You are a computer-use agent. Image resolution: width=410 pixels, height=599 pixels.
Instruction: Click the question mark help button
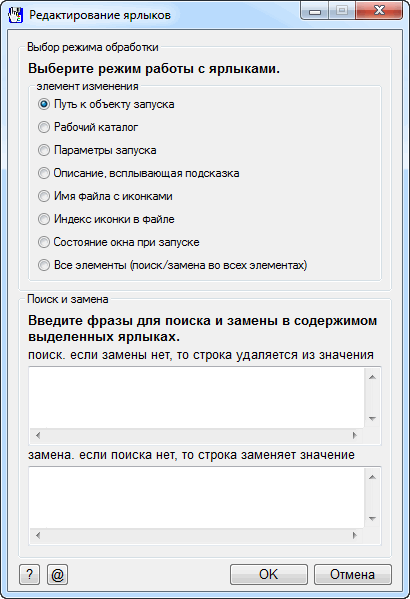pos(29,575)
